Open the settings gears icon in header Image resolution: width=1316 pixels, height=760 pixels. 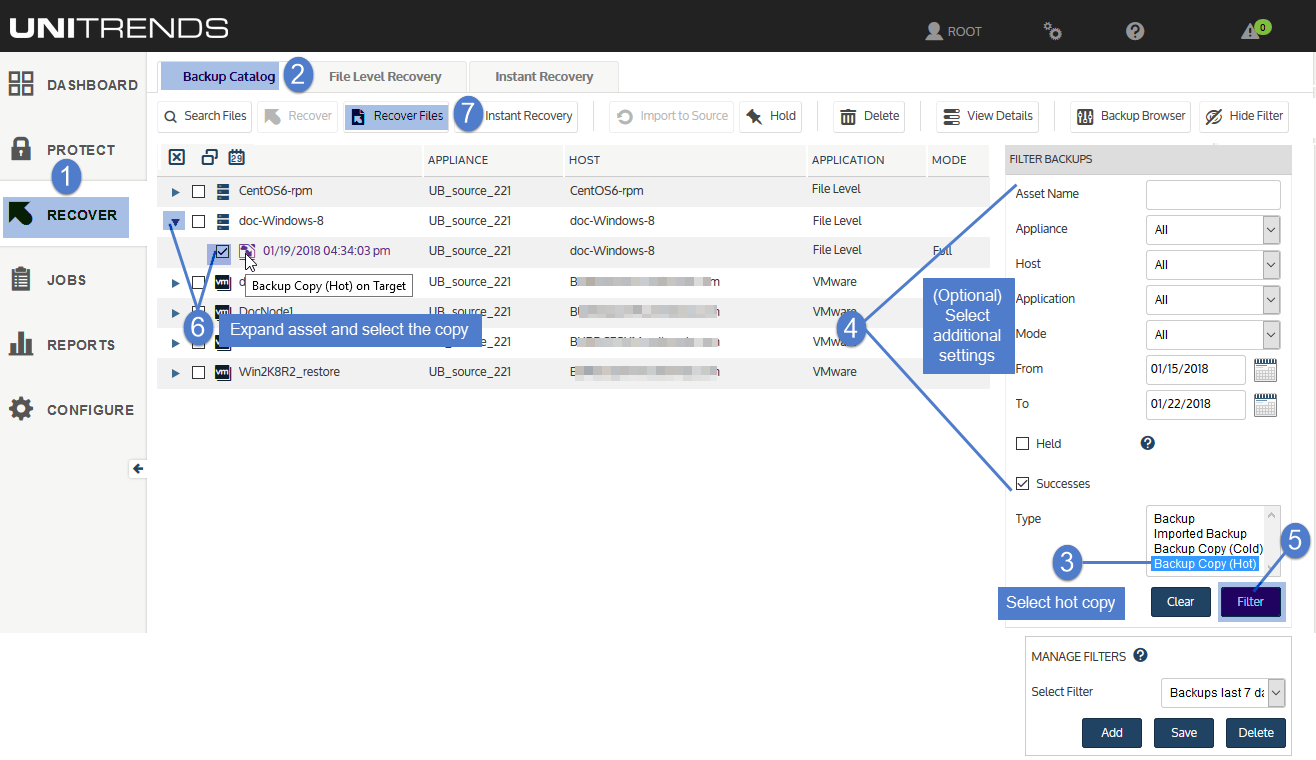[x=1052, y=31]
